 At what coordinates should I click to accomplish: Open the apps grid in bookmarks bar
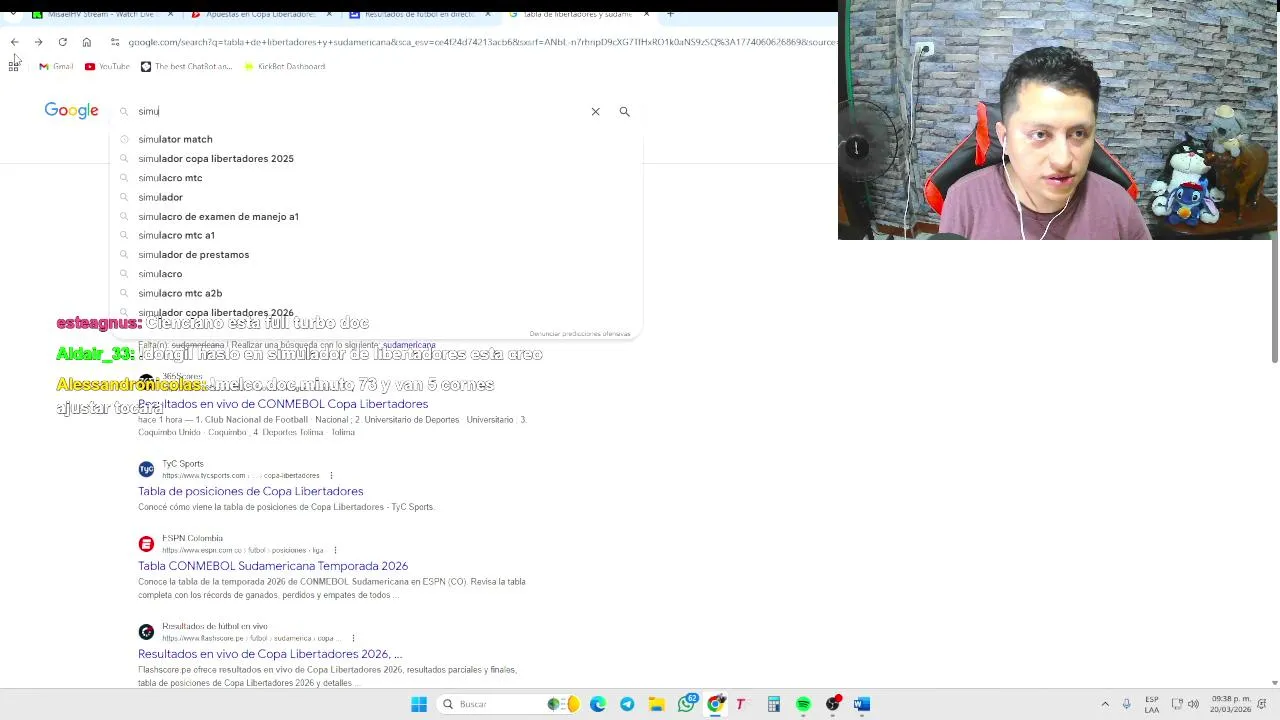tap(14, 66)
